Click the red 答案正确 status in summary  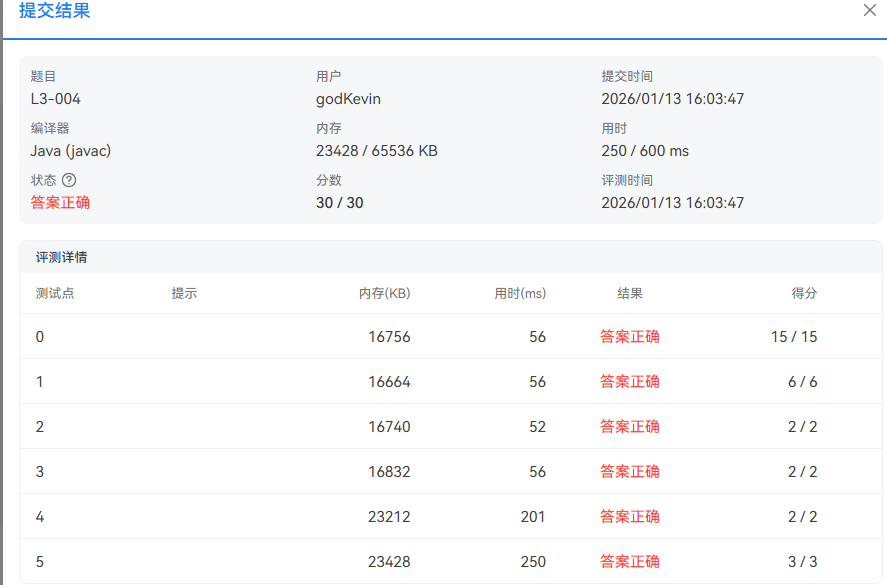point(60,203)
